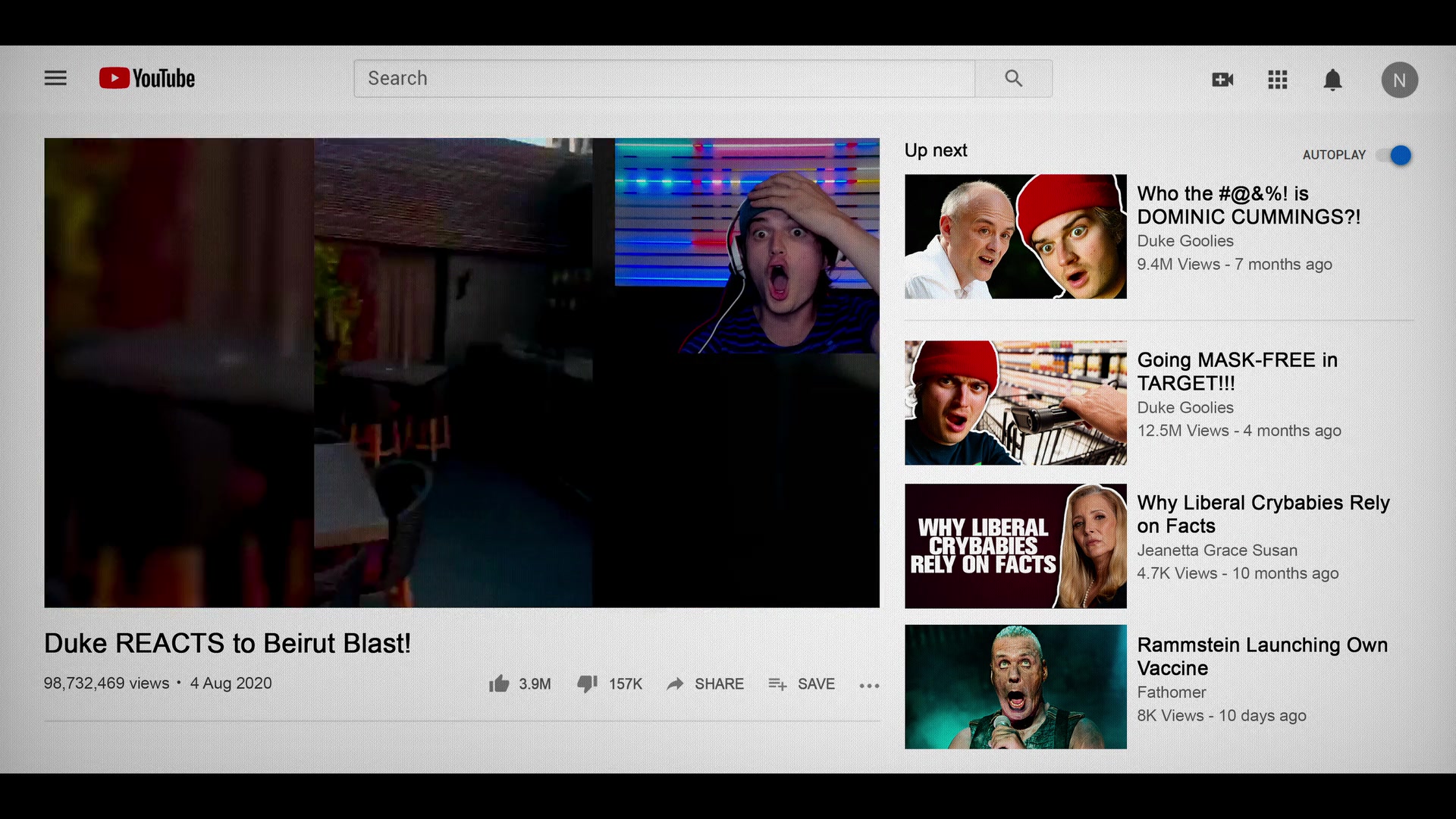Screen dimensions: 1456x819
Task: Click '9.4M Views - 7 months ago' text
Action: (x=1235, y=265)
